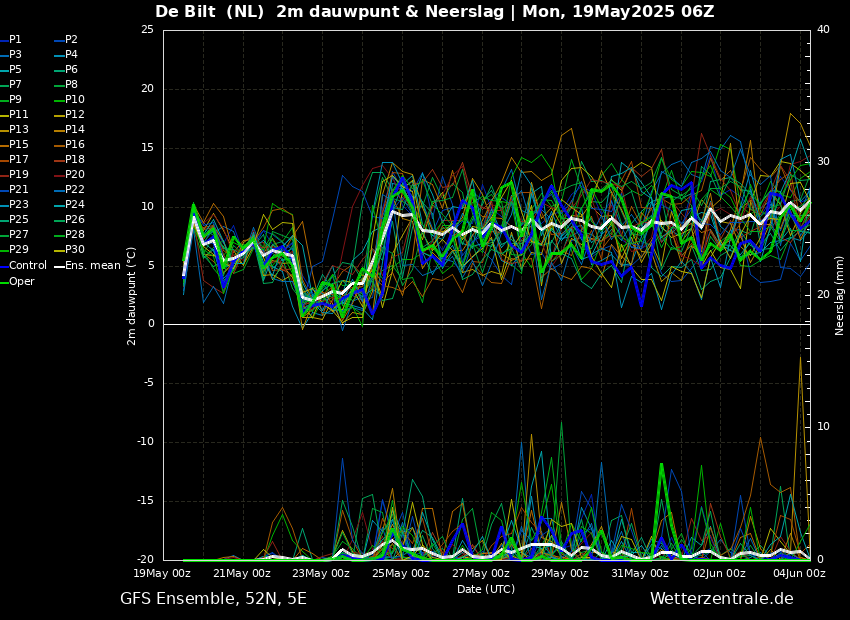The image size is (850, 620).
Task: Click the P14 legend label
Action: point(75,130)
